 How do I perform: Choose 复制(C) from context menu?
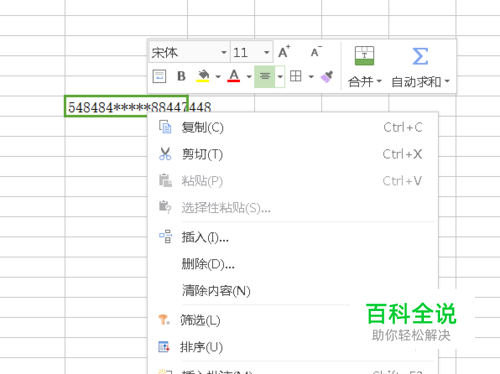pyautogui.click(x=293, y=127)
